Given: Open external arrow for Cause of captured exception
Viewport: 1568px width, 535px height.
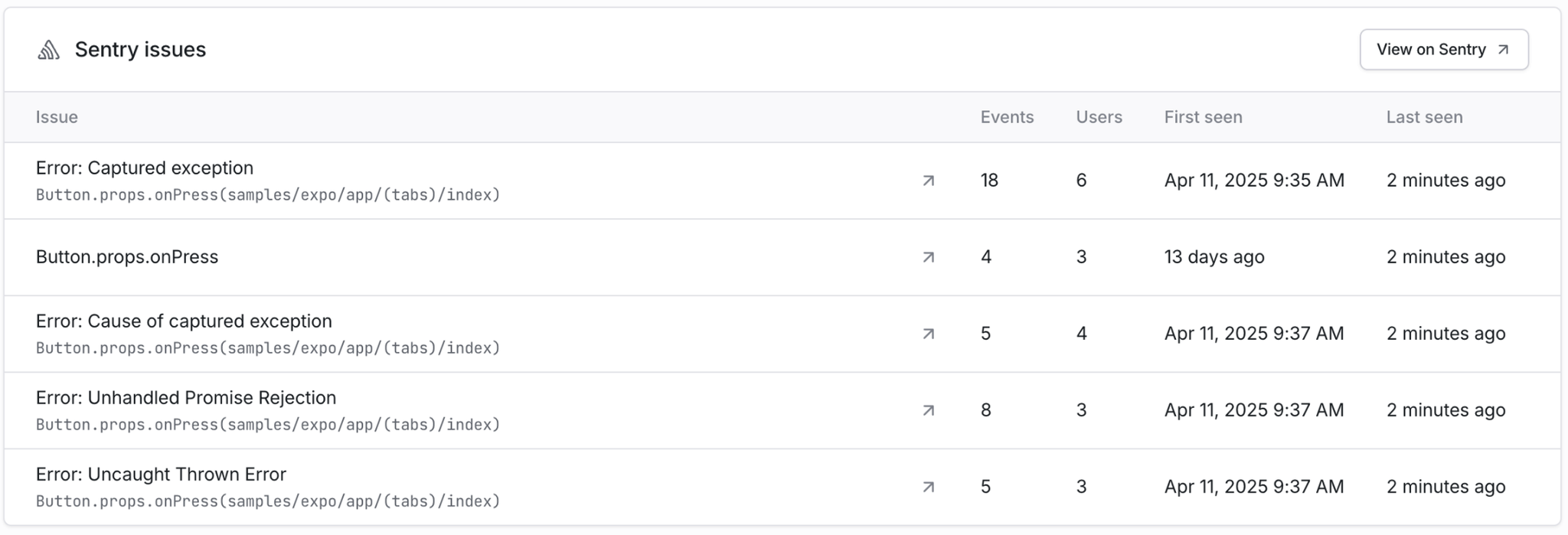Looking at the screenshot, I should click(928, 334).
